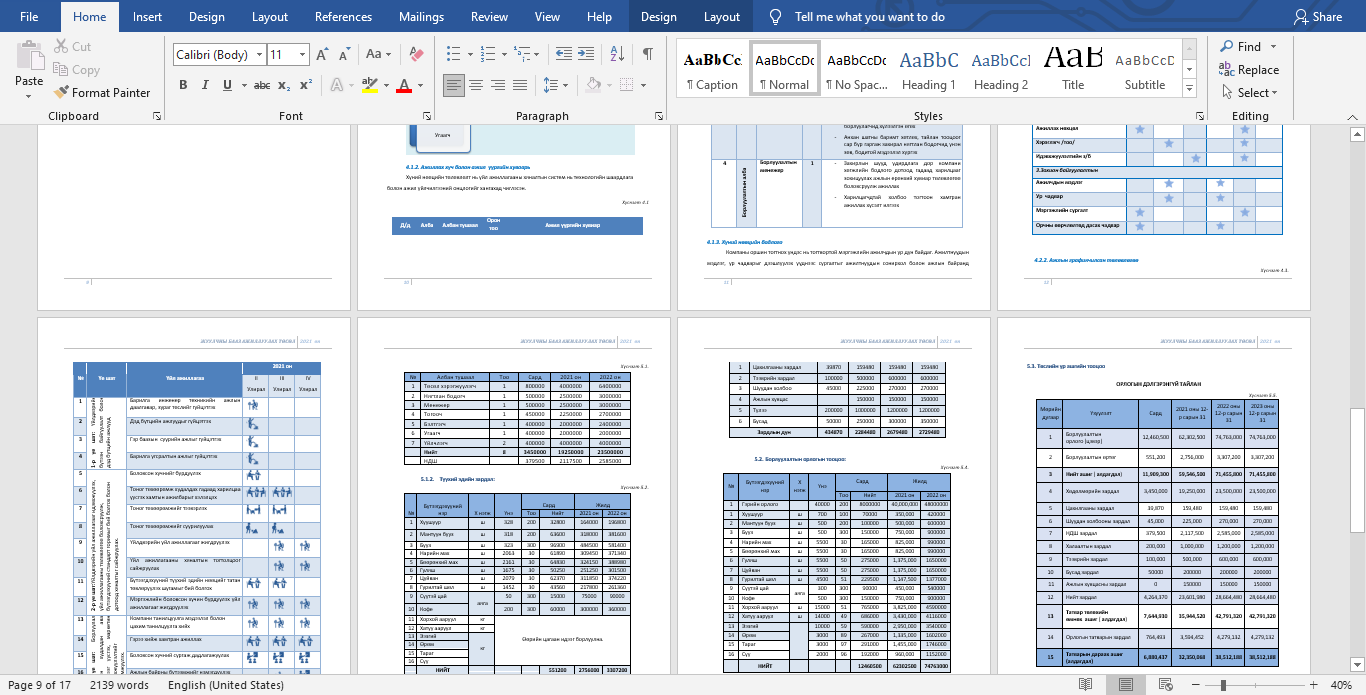Apply bullet list formatting

(x=453, y=54)
